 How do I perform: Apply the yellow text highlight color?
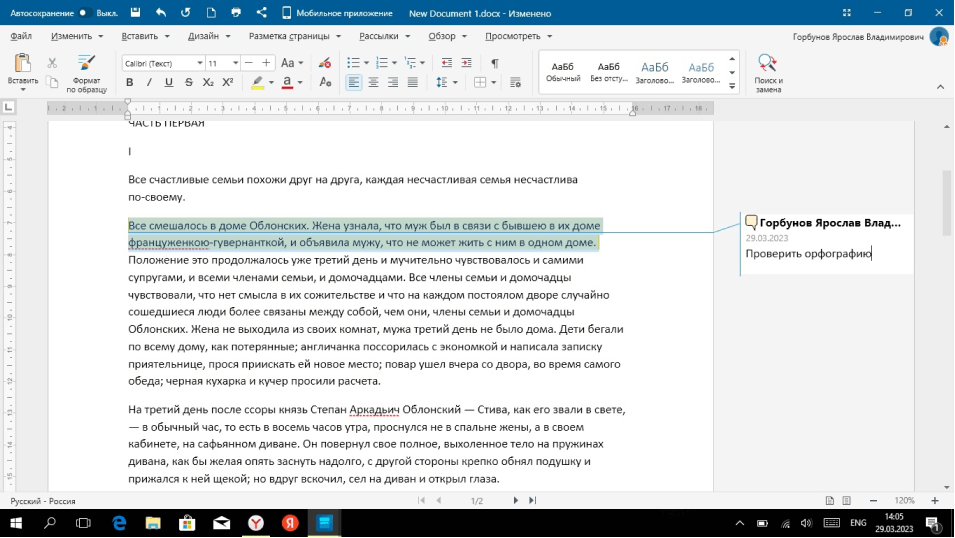[x=257, y=82]
